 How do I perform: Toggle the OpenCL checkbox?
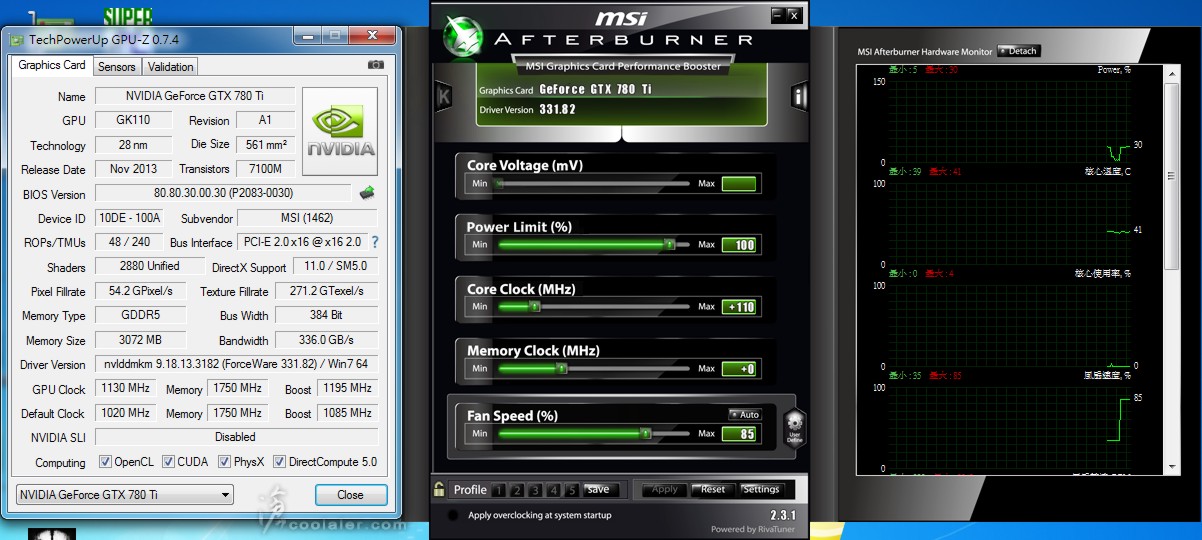(x=105, y=462)
